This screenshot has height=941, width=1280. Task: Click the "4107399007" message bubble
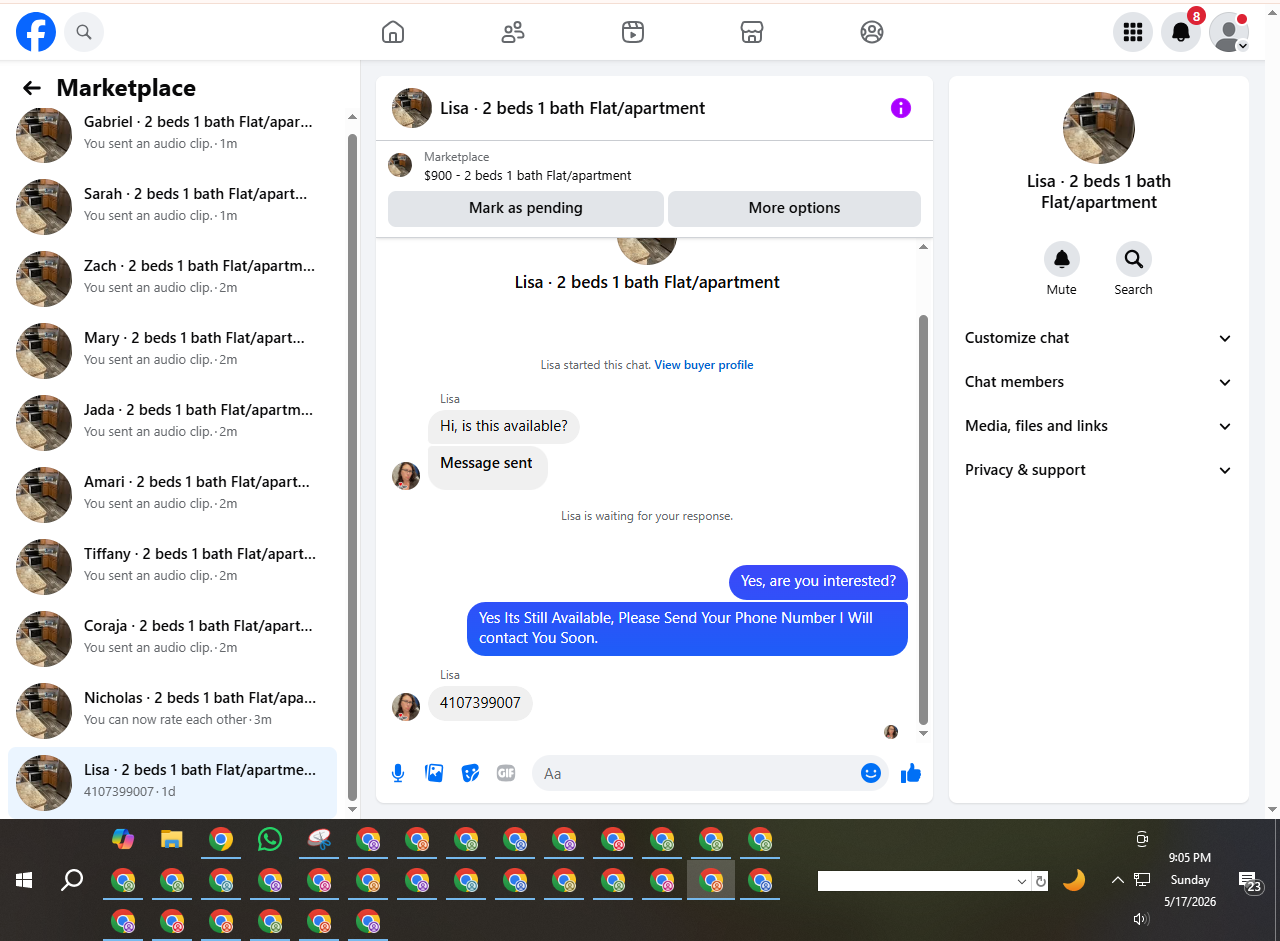(x=480, y=703)
